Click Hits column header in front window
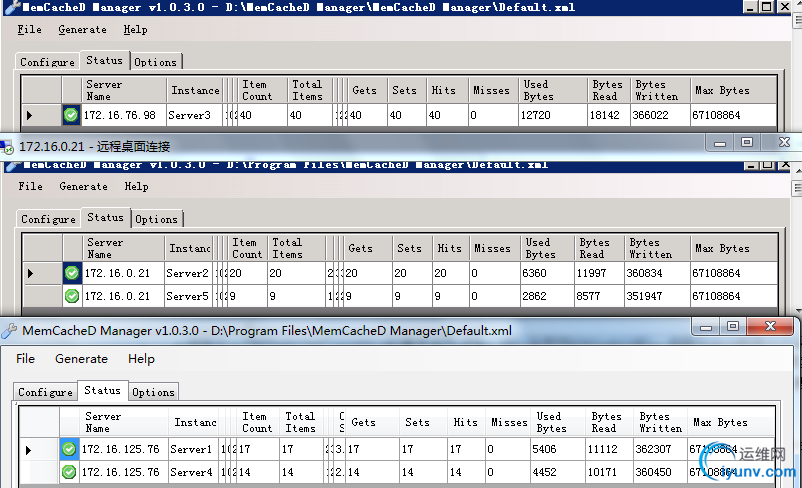This screenshot has height=488, width=802. point(466,422)
